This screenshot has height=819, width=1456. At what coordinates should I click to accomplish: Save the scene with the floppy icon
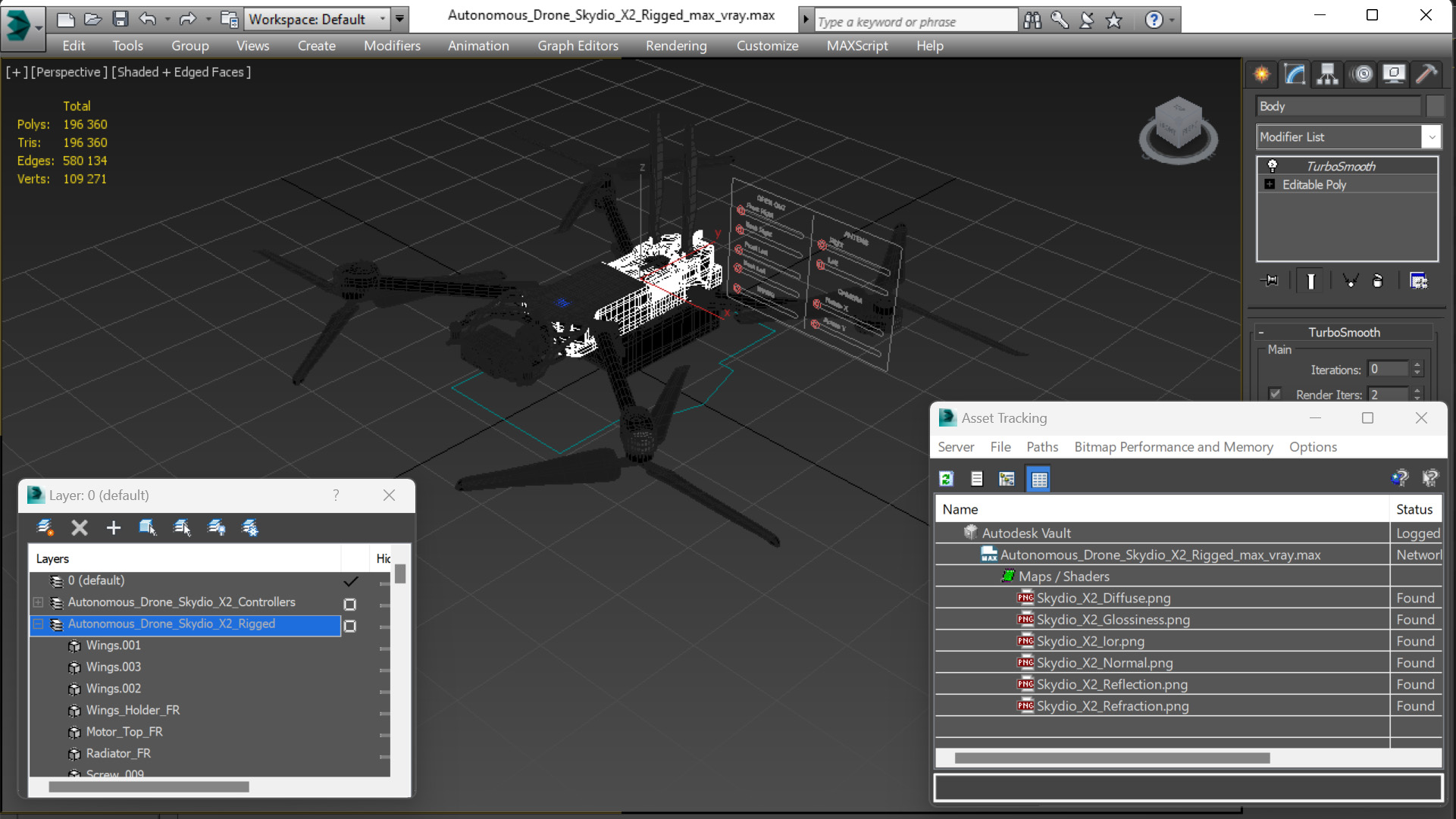pyautogui.click(x=121, y=19)
